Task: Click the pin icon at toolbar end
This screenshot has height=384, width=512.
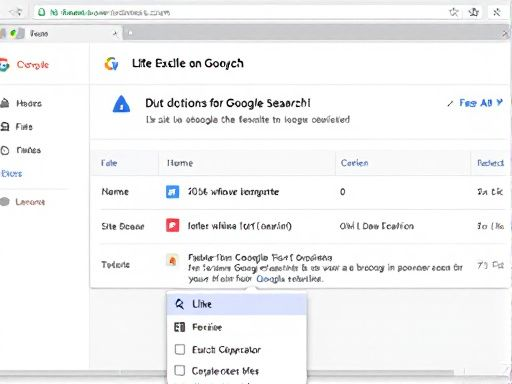Action: coord(497,13)
